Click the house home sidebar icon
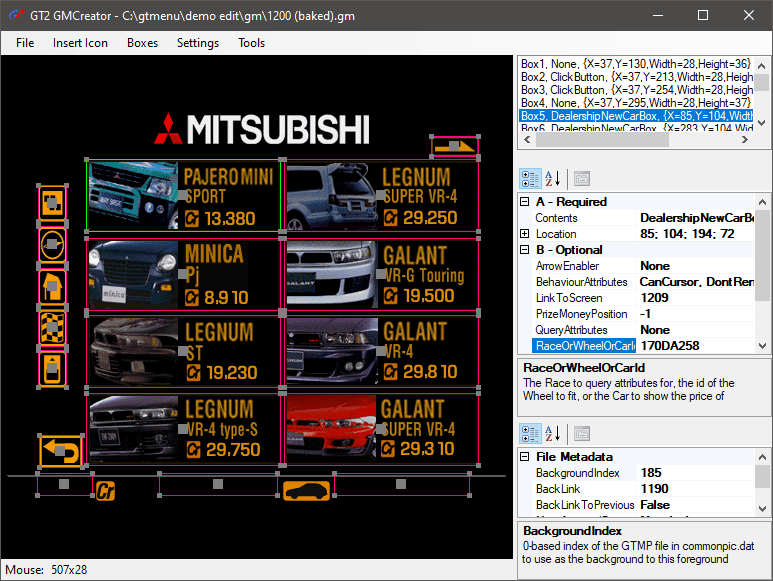The image size is (773, 581). coord(52,286)
